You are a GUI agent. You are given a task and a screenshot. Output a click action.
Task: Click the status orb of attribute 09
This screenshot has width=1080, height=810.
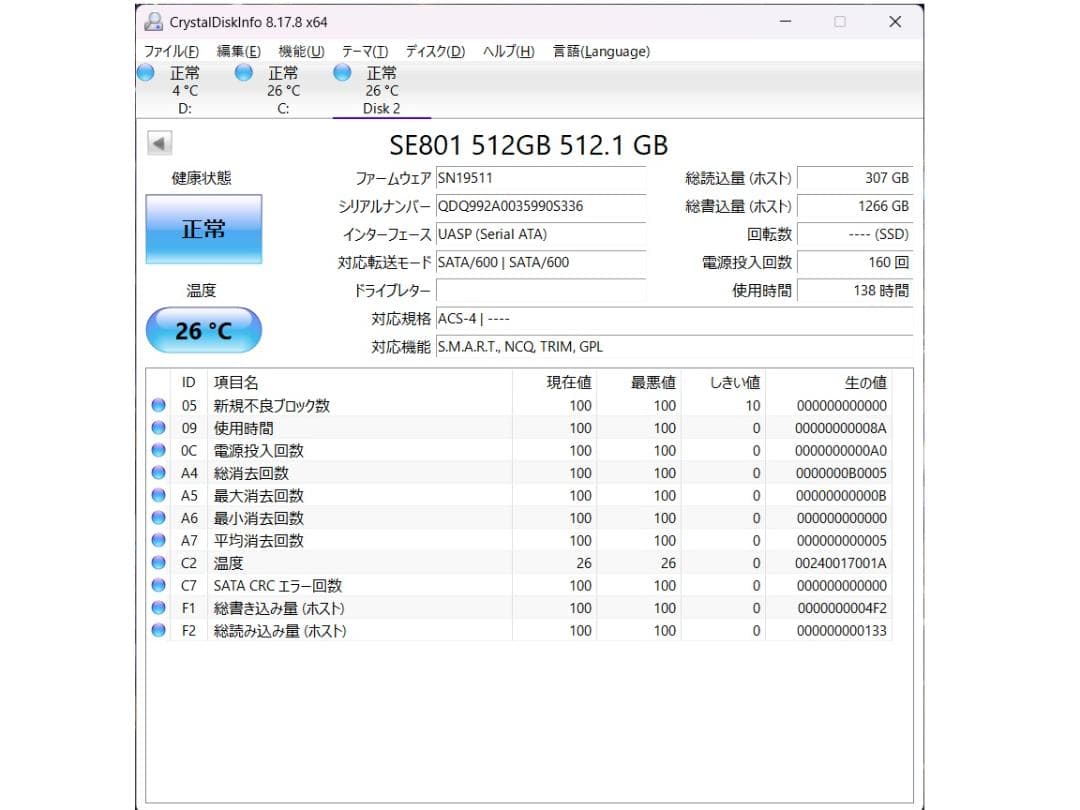tap(158, 428)
